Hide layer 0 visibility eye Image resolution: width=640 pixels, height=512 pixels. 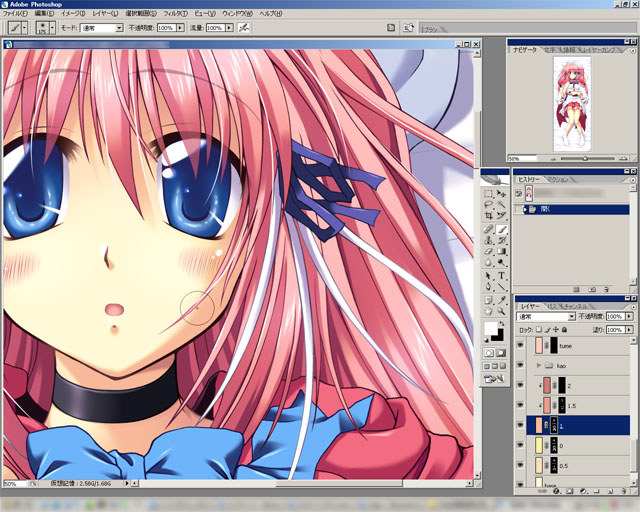[x=520, y=445]
